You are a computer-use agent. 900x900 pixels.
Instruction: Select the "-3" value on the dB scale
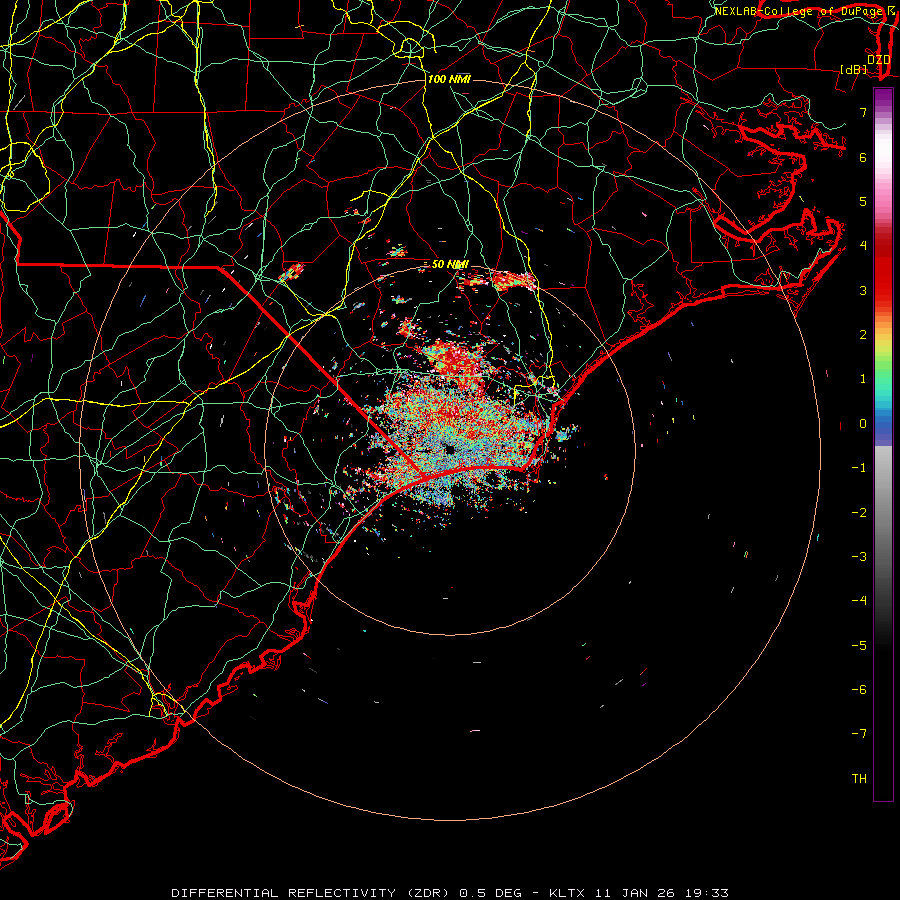(x=859, y=557)
